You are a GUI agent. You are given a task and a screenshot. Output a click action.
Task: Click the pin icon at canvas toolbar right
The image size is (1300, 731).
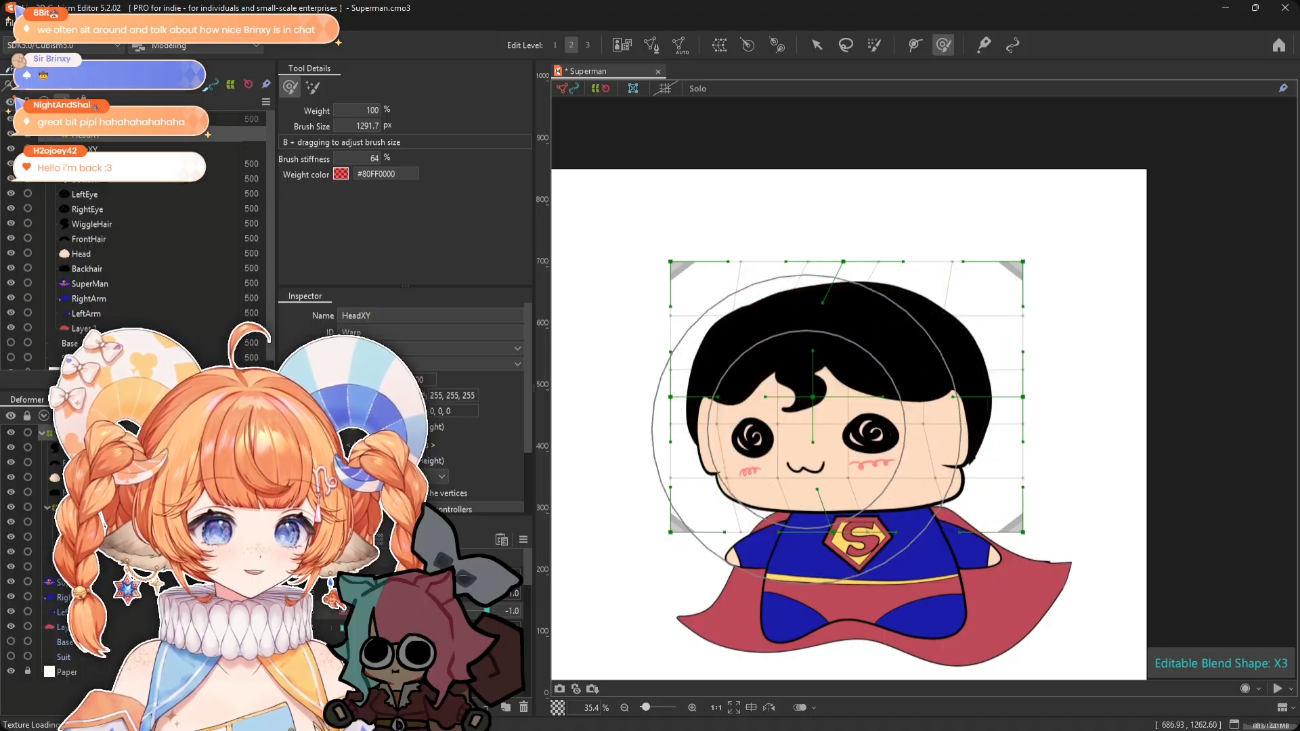point(1283,88)
